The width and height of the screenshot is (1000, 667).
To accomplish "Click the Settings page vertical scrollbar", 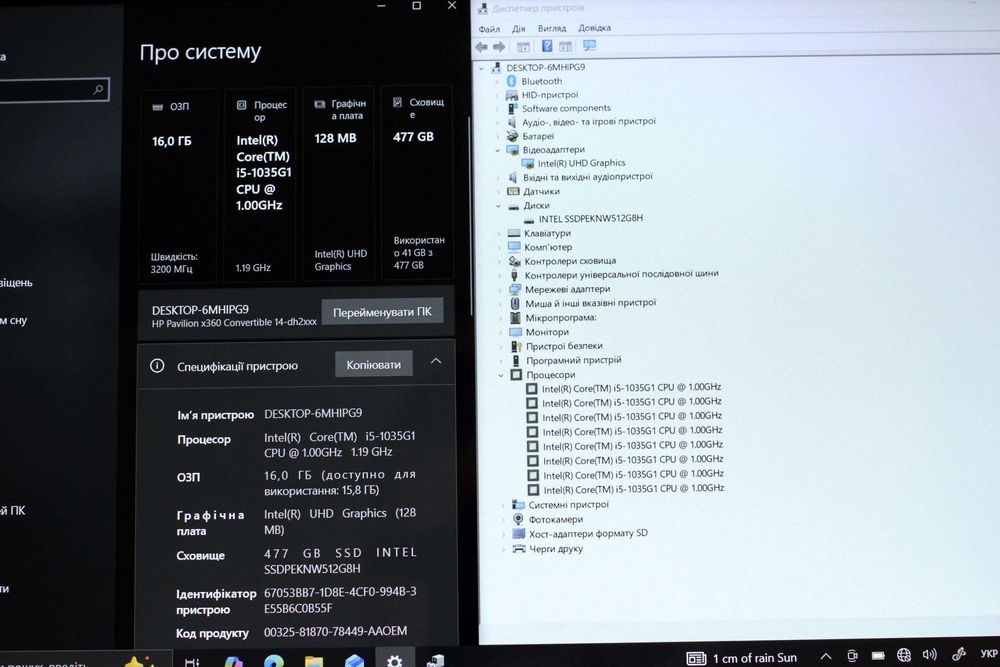I will [470, 217].
